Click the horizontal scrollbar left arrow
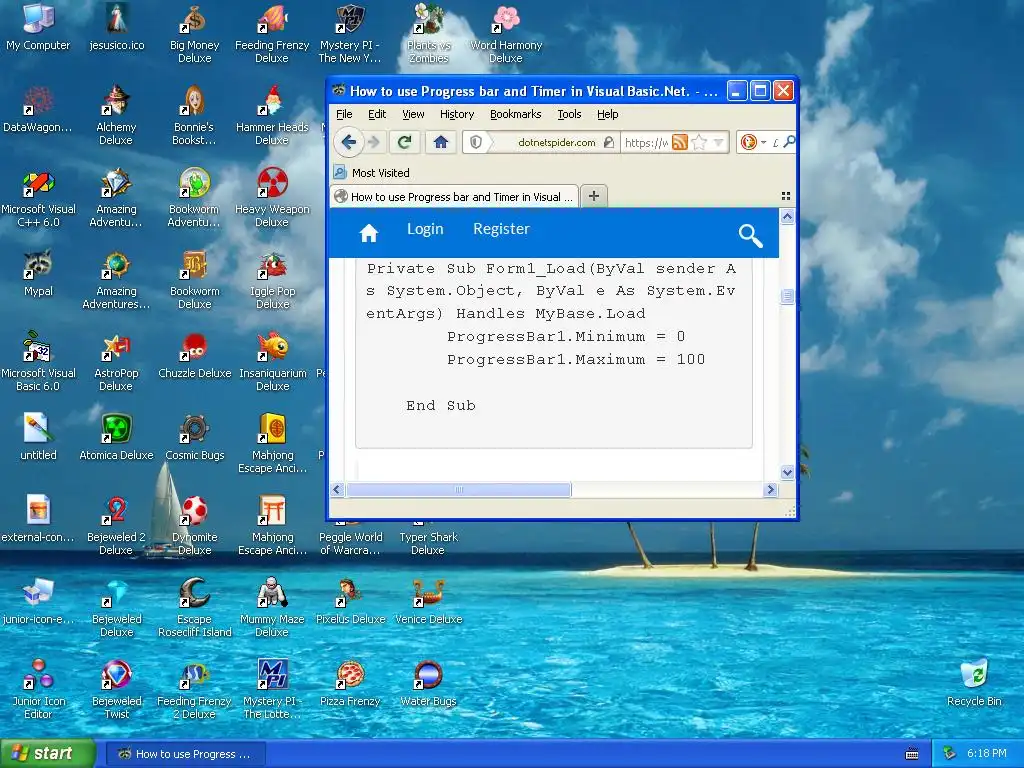The image size is (1024, 768). [337, 490]
